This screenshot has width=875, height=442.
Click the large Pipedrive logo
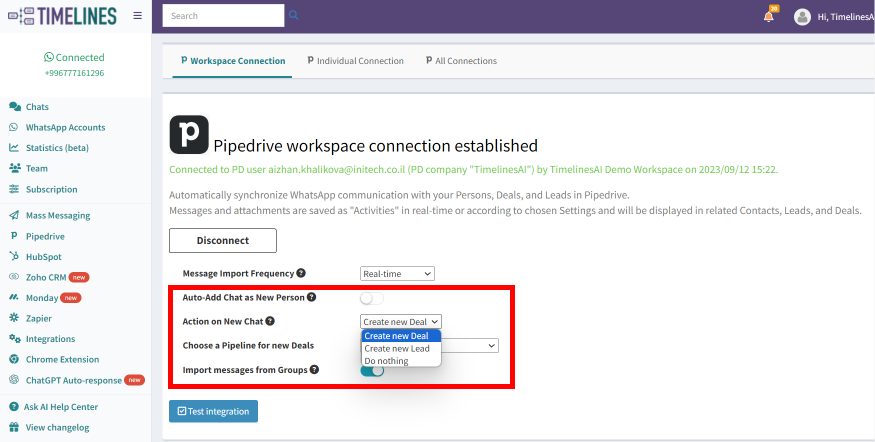pyautogui.click(x=189, y=134)
